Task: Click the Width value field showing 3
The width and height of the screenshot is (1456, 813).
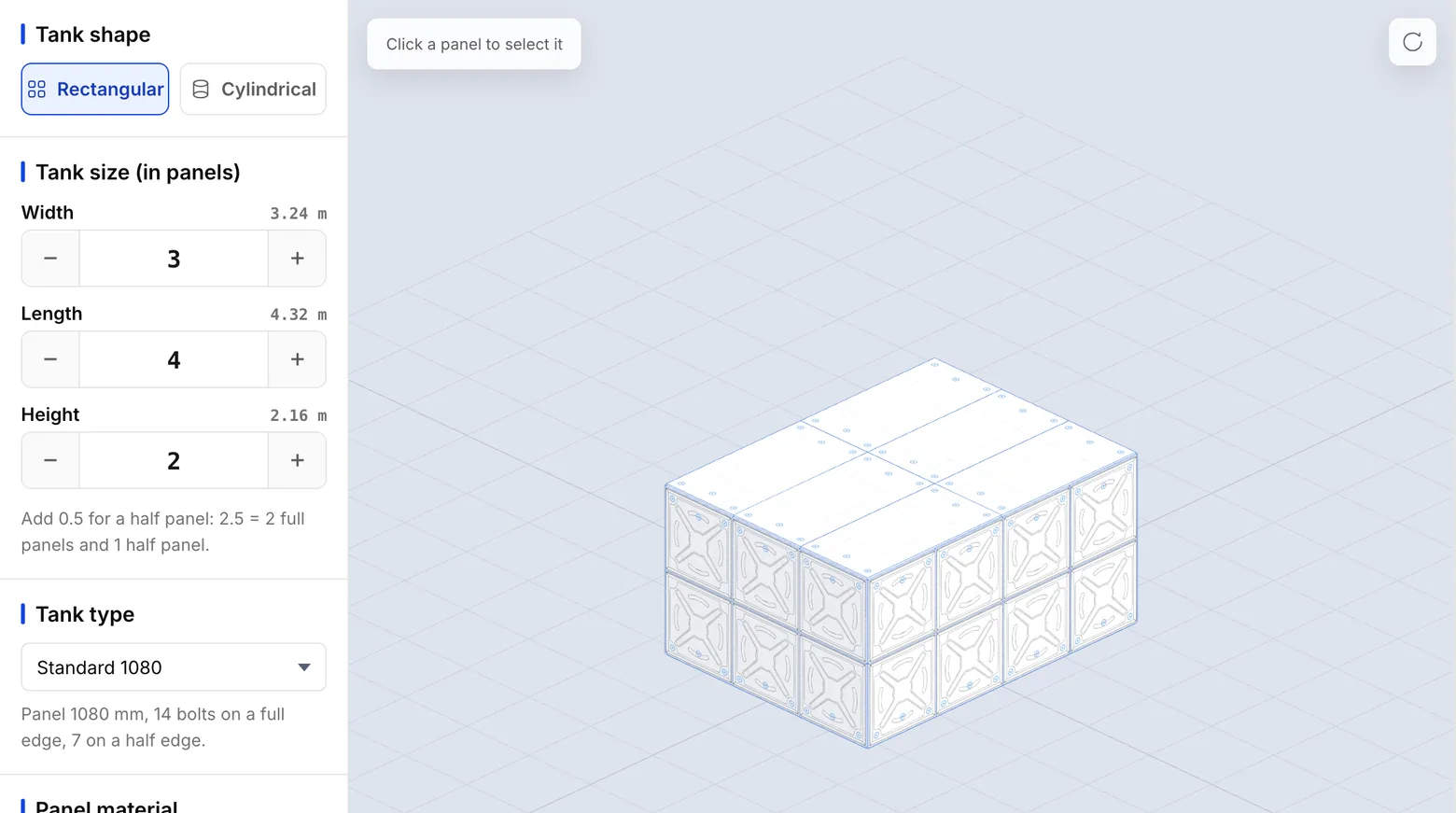Action: tap(174, 259)
